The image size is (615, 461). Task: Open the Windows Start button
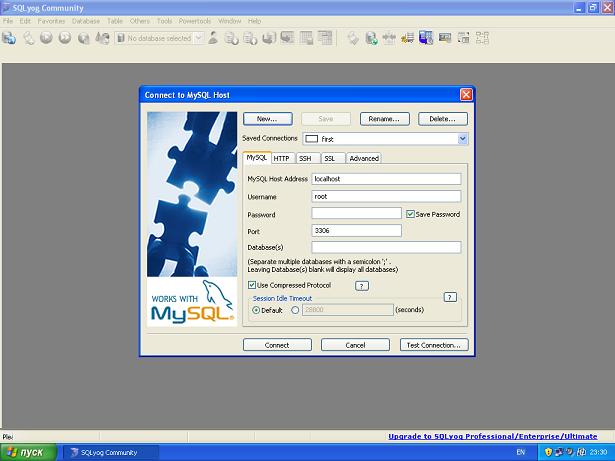[x=28, y=452]
